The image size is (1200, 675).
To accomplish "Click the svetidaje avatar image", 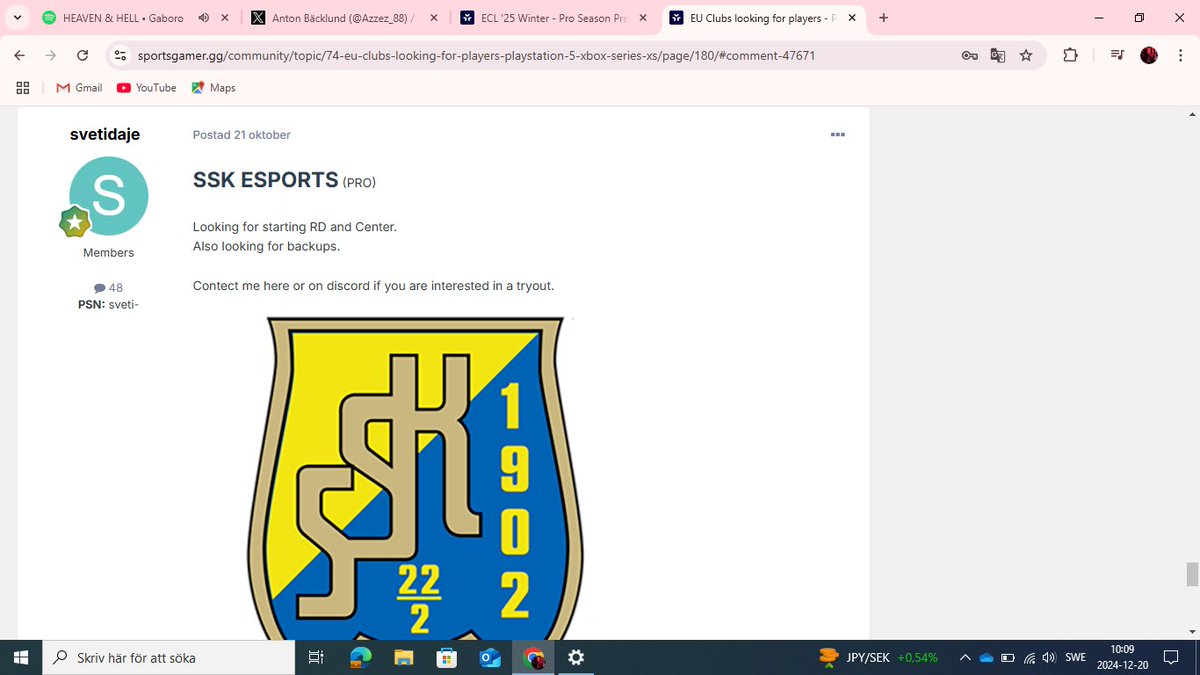I will click(x=109, y=196).
